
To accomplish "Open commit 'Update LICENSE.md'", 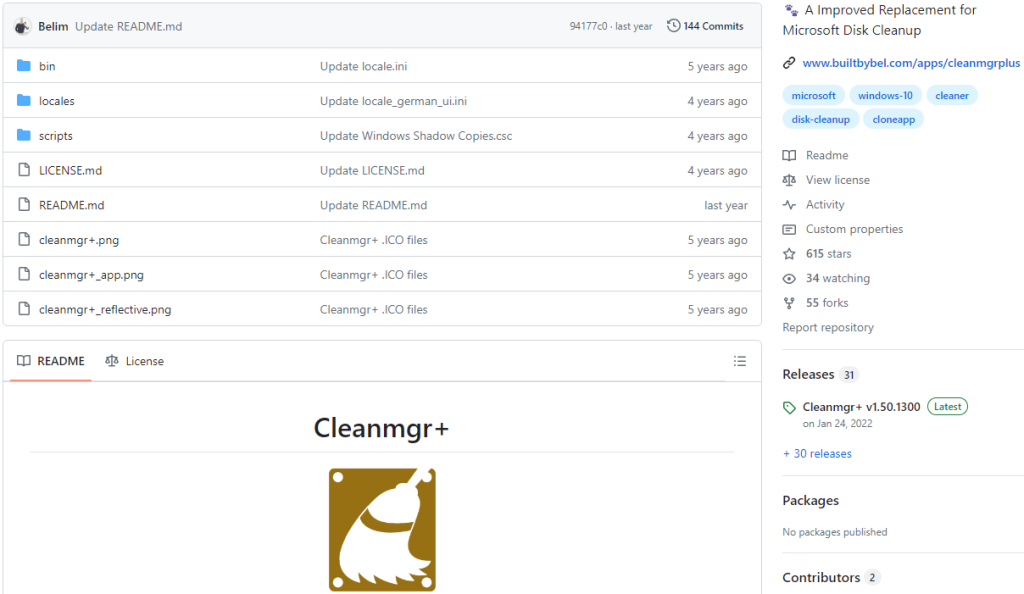I will point(372,170).
